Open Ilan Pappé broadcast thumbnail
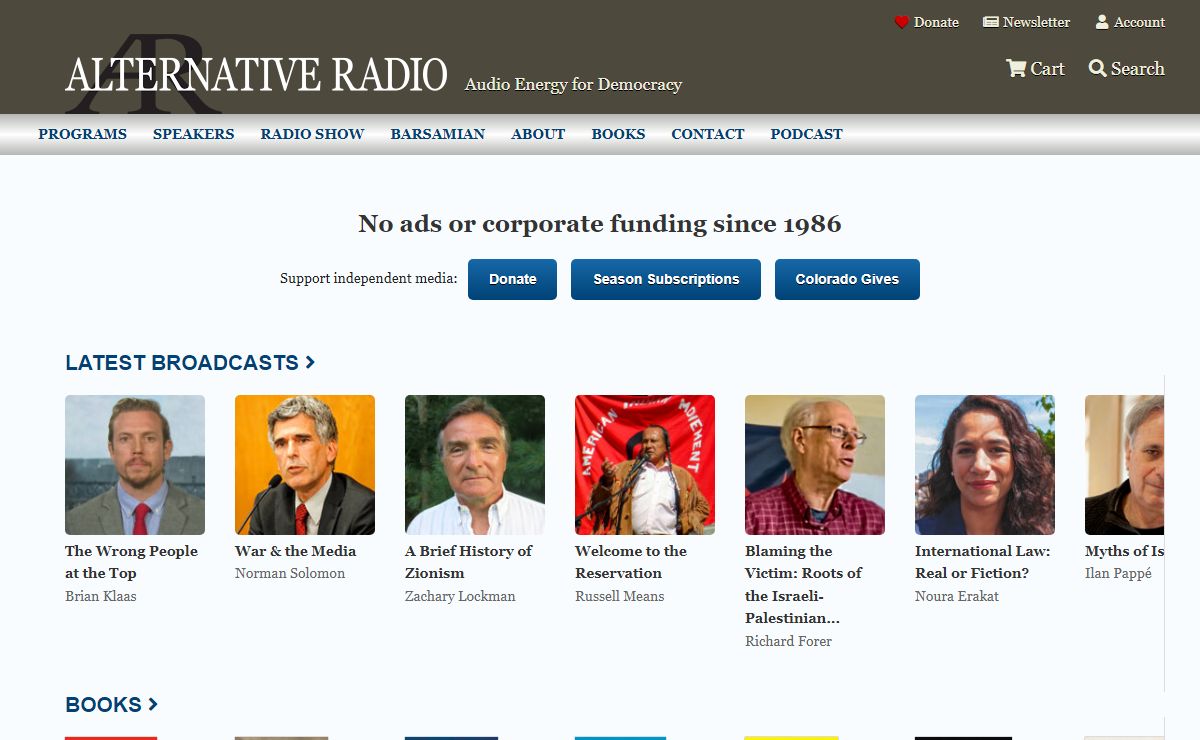1200x740 pixels. [1124, 465]
